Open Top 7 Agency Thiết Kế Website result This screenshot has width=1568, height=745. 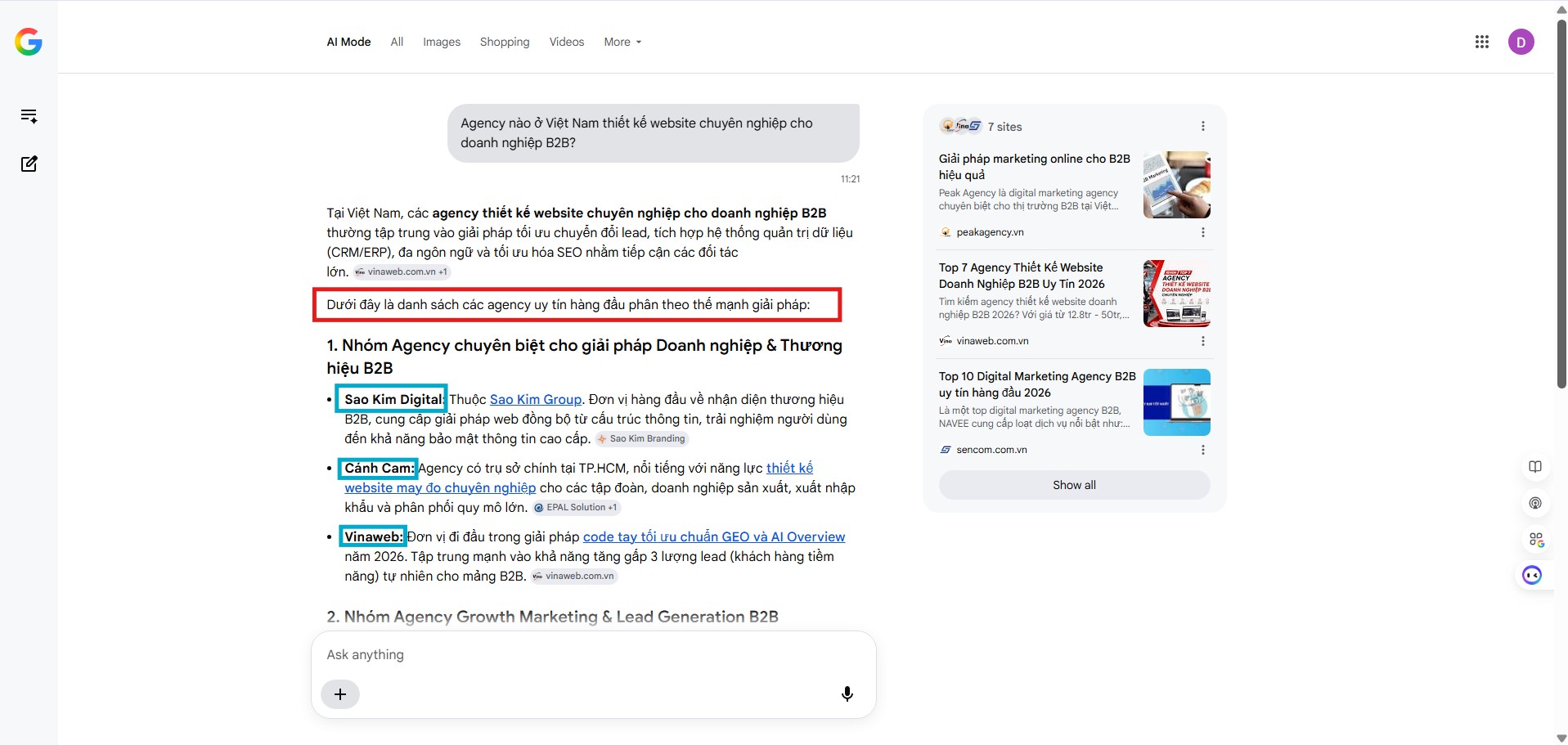coord(1022,276)
